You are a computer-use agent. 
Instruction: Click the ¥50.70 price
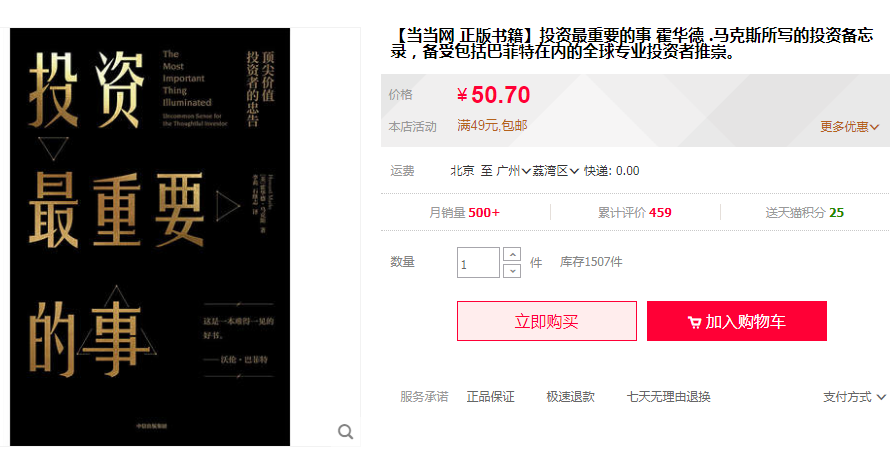[493, 95]
